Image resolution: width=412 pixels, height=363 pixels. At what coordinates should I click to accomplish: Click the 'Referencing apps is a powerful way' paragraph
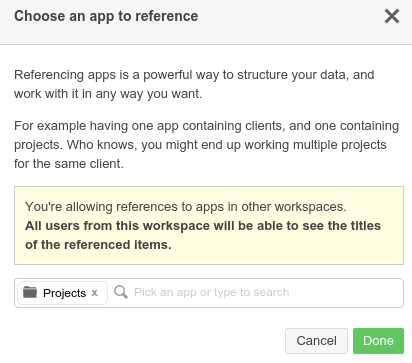tap(194, 84)
